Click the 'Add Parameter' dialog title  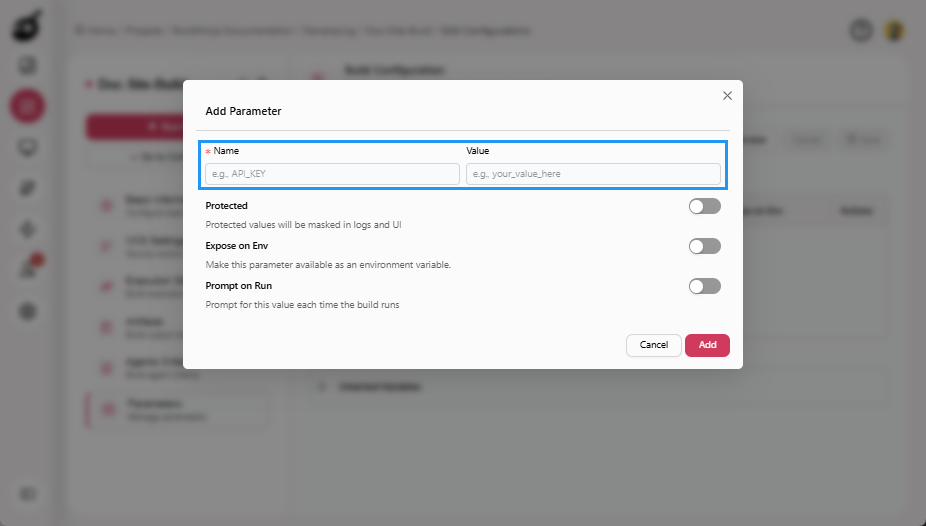(243, 111)
